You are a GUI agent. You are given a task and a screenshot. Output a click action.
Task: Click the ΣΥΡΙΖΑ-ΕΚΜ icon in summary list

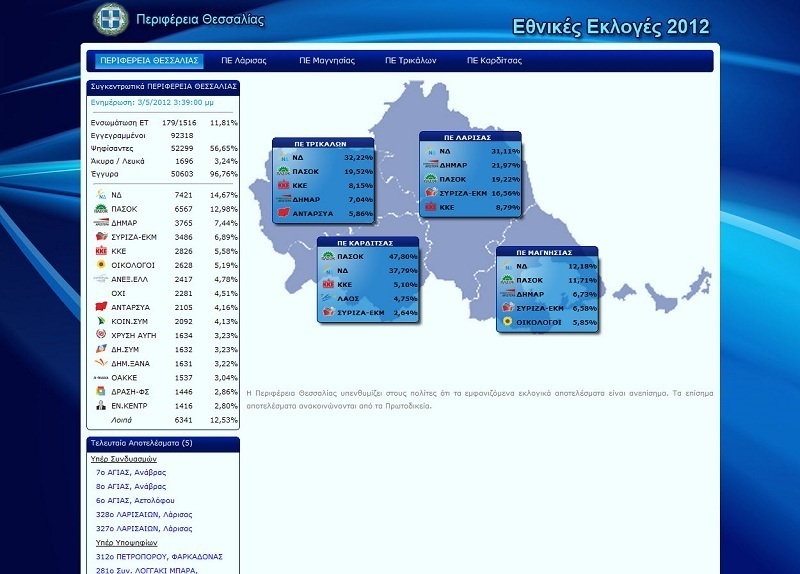point(101,237)
